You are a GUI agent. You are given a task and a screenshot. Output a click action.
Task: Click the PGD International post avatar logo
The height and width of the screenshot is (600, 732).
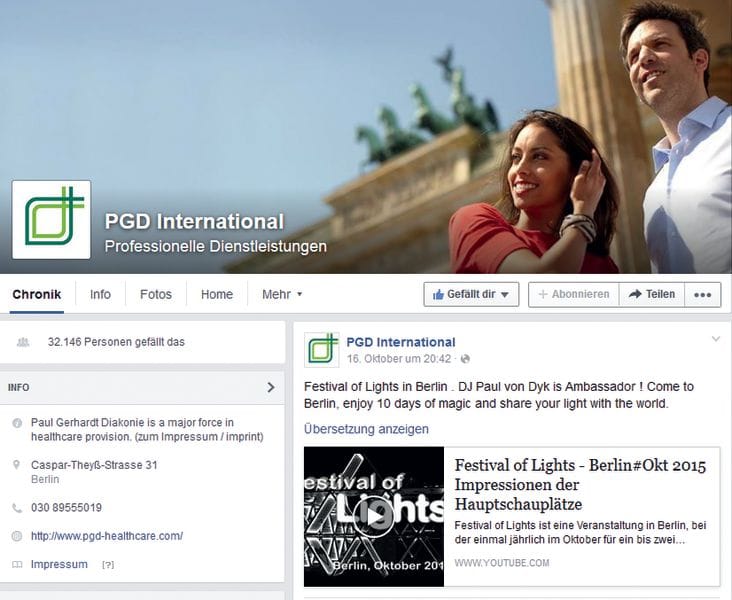coord(322,350)
